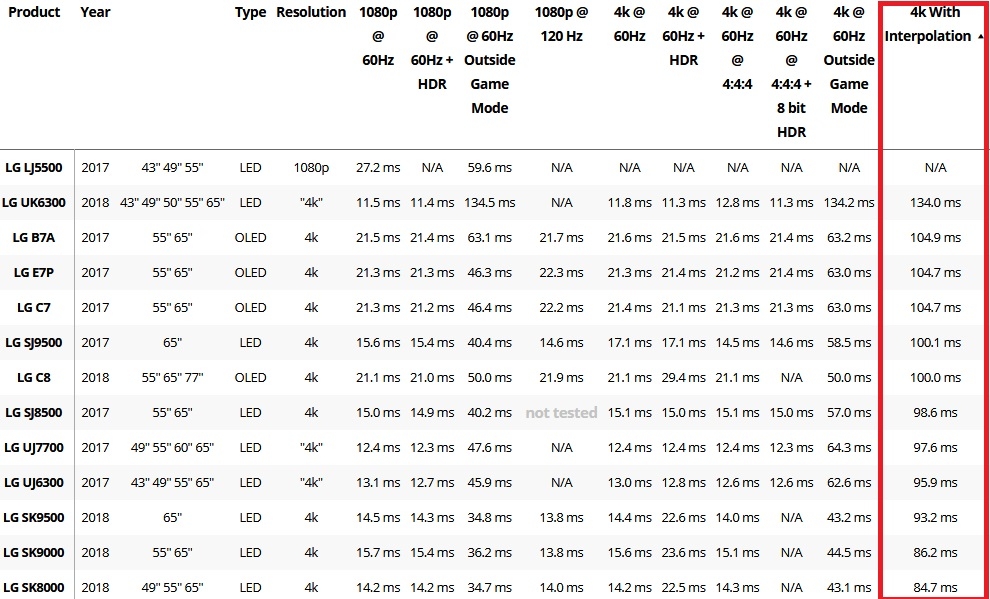Click the "57.0 ms" cell
This screenshot has height=599, width=990.
849,413
